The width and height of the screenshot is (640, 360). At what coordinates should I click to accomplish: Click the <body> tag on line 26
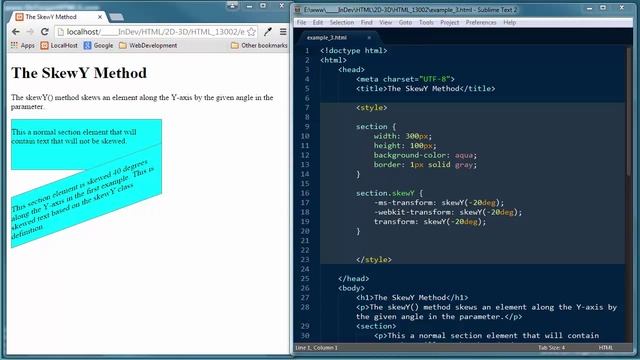pyautogui.click(x=351, y=288)
